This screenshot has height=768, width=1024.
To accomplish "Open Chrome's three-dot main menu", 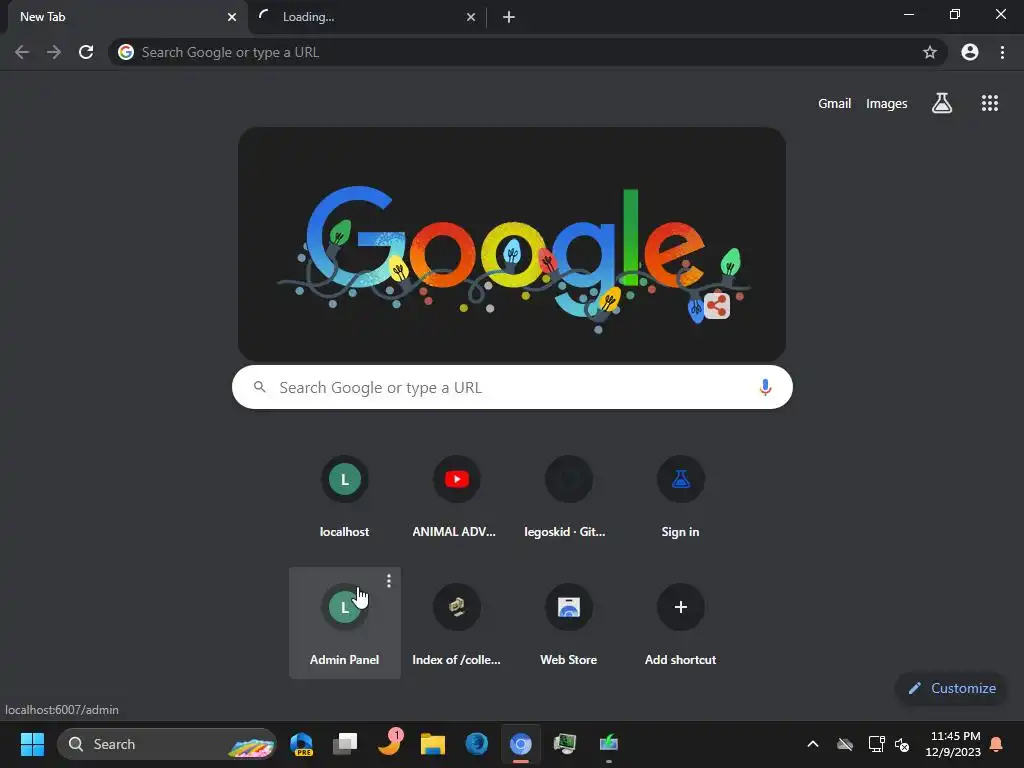I will pos(1002,52).
